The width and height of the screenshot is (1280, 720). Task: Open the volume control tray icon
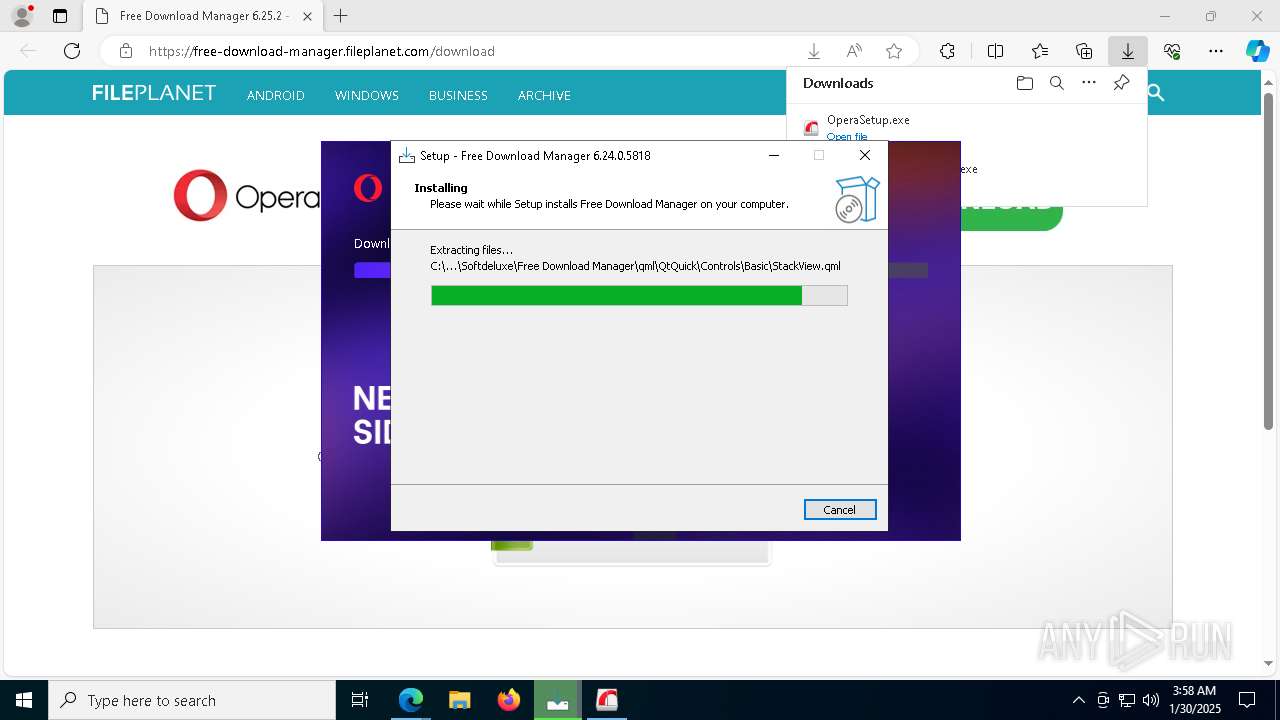1151,700
